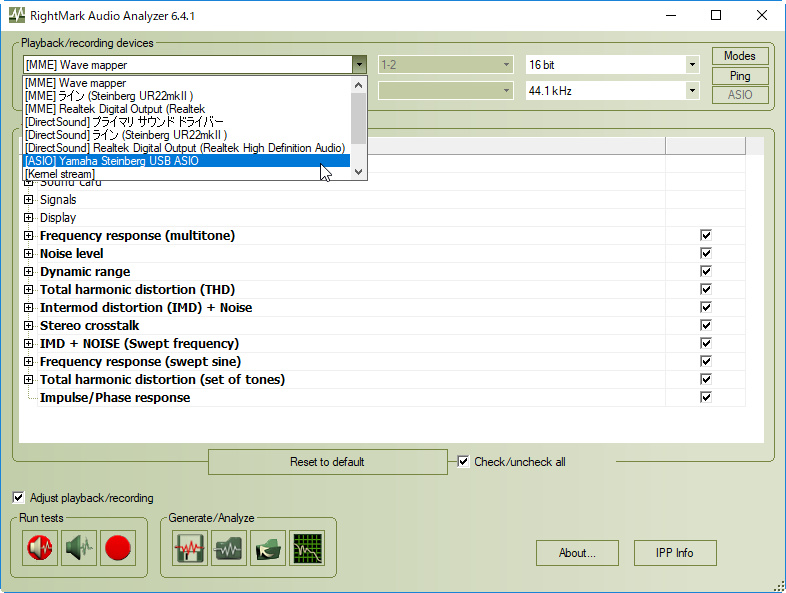The image size is (786, 593).
Task: Choose [ASIO] Yamaha Steinberg USB ASIO
Action: (187, 161)
